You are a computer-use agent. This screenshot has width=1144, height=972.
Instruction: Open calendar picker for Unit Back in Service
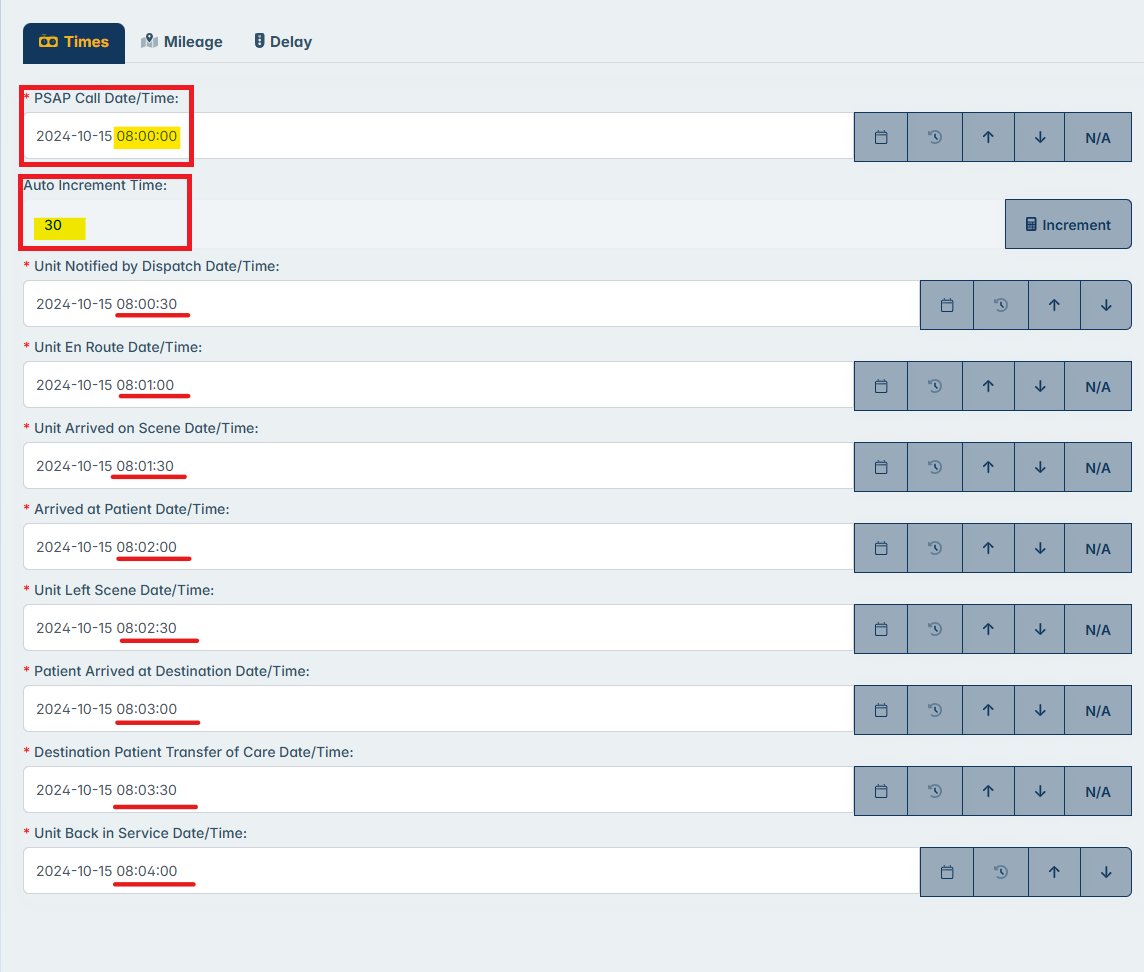[947, 872]
